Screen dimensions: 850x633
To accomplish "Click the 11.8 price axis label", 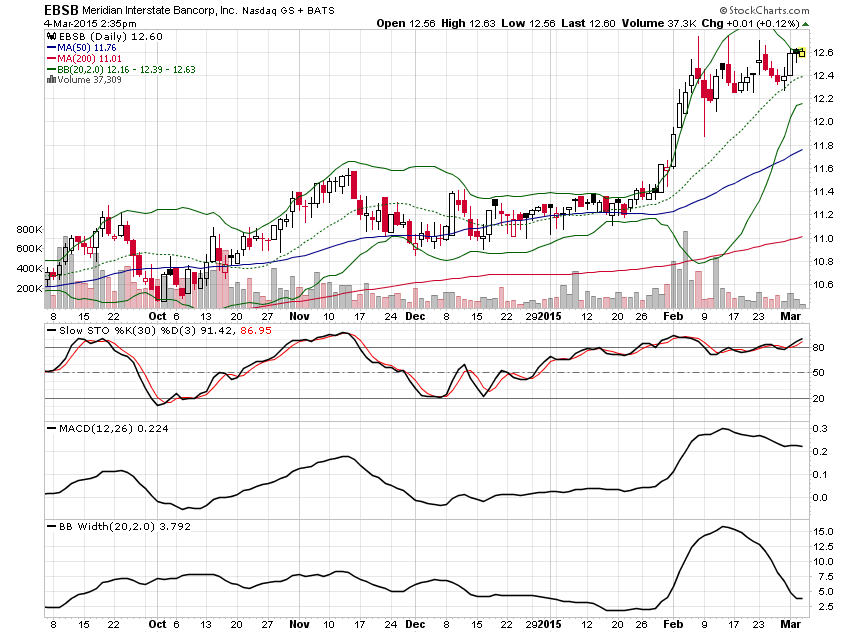I will tap(823, 145).
